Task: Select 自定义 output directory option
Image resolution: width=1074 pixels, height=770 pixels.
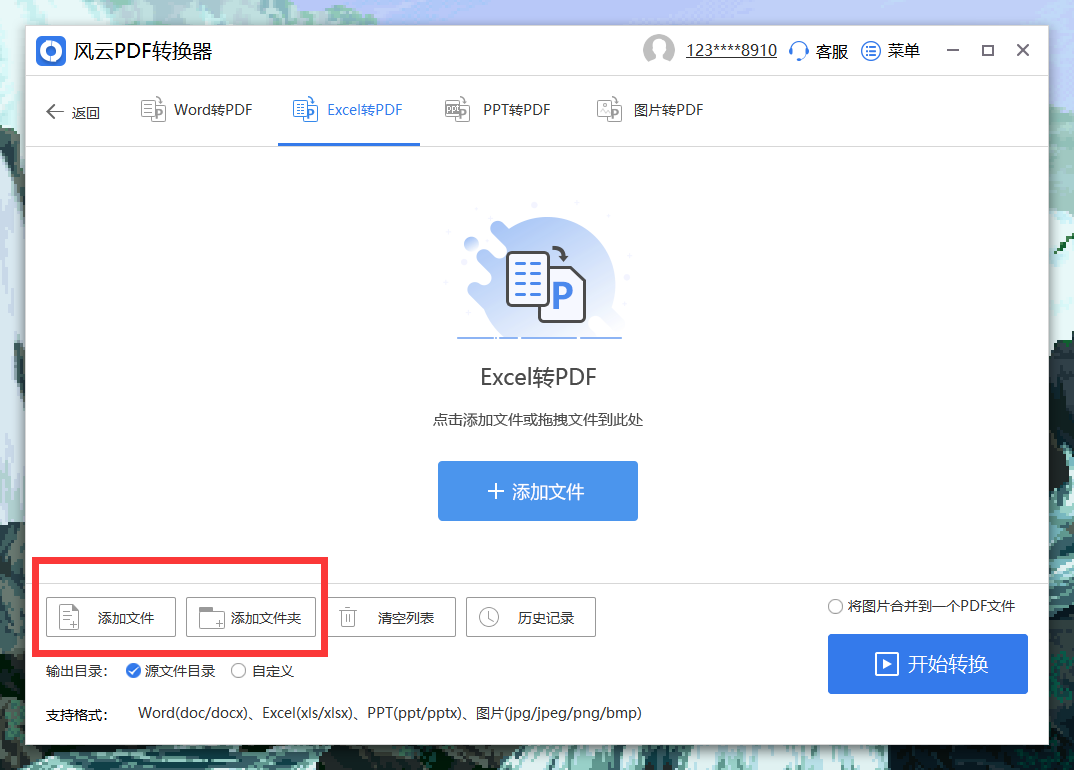Action: pyautogui.click(x=262, y=671)
